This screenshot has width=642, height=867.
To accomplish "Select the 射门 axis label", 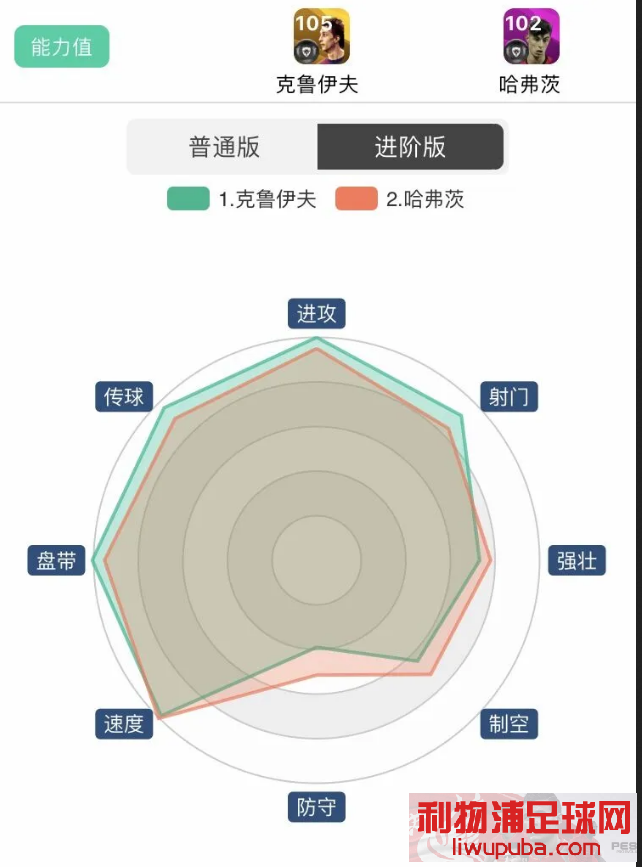I will [509, 396].
